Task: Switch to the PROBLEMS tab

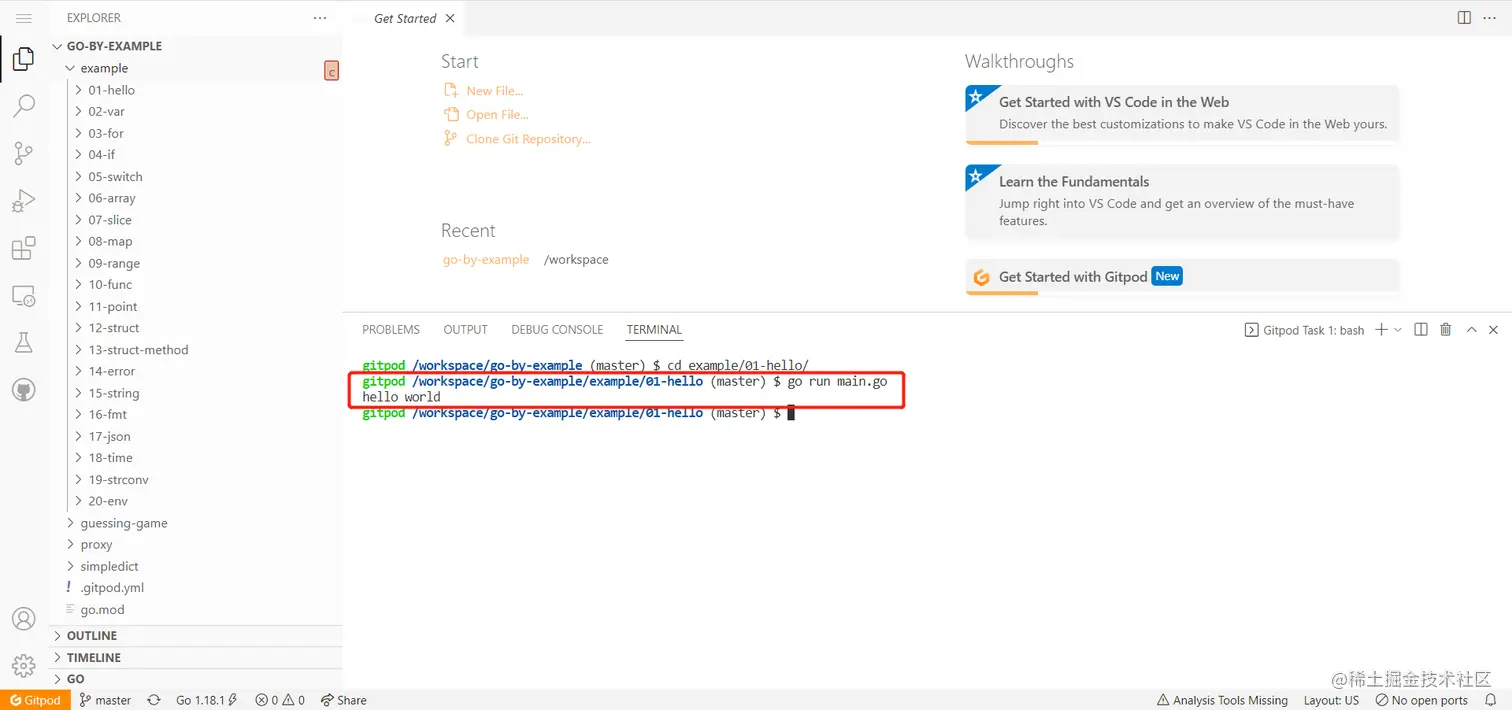Action: [x=391, y=329]
